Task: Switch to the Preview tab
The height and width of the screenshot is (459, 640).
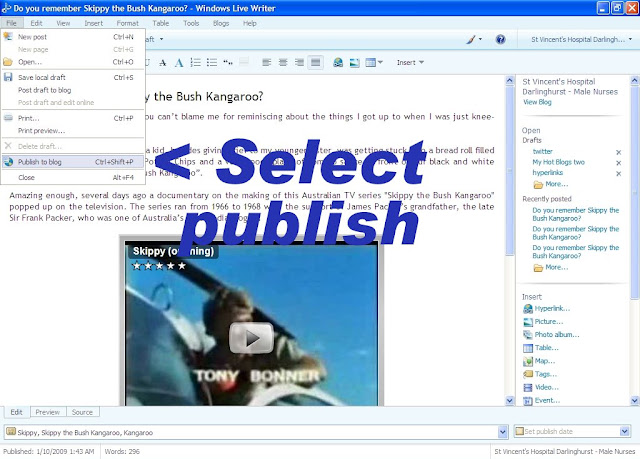Action: click(48, 412)
